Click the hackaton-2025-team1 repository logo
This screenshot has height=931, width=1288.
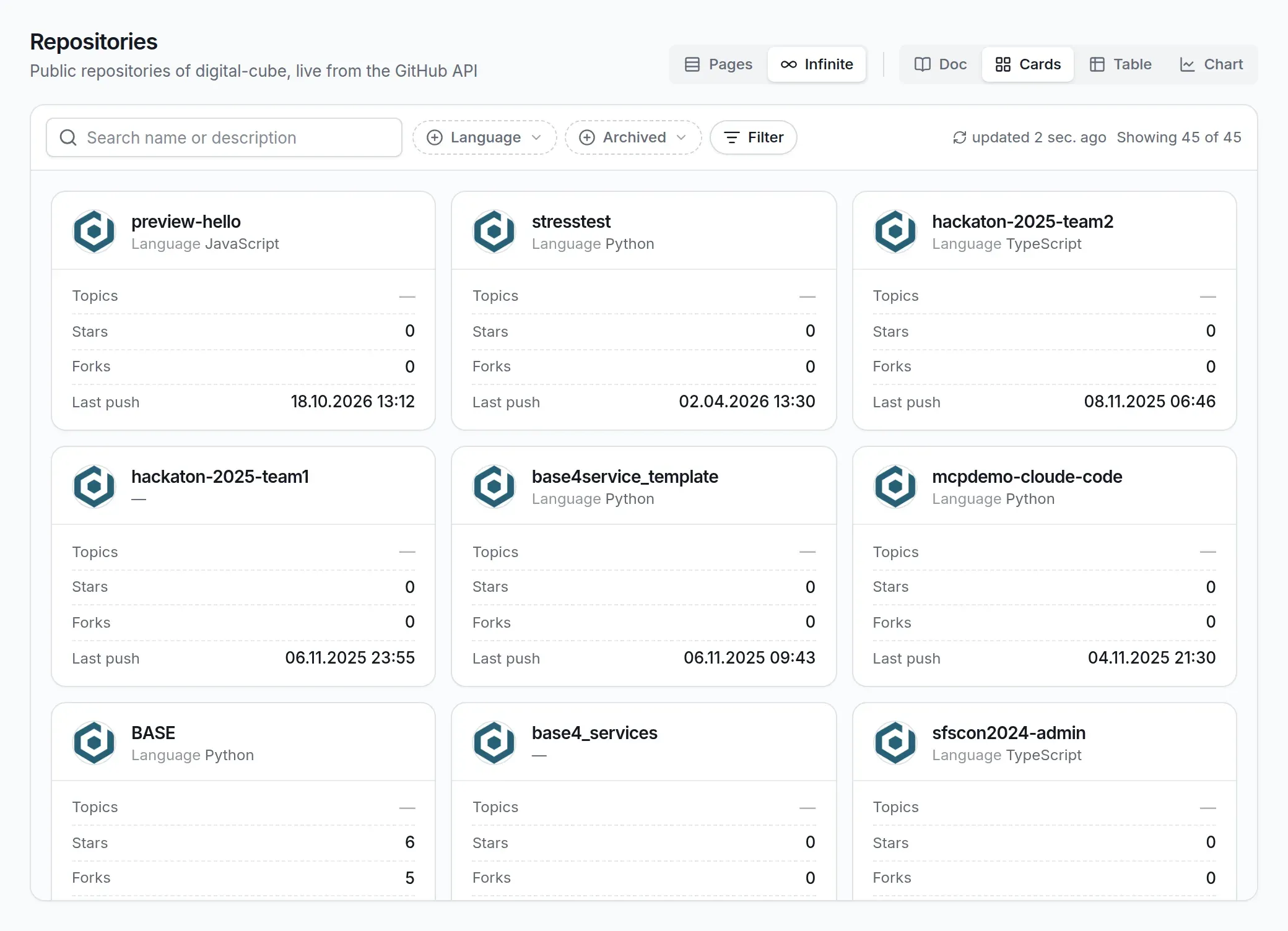94,487
